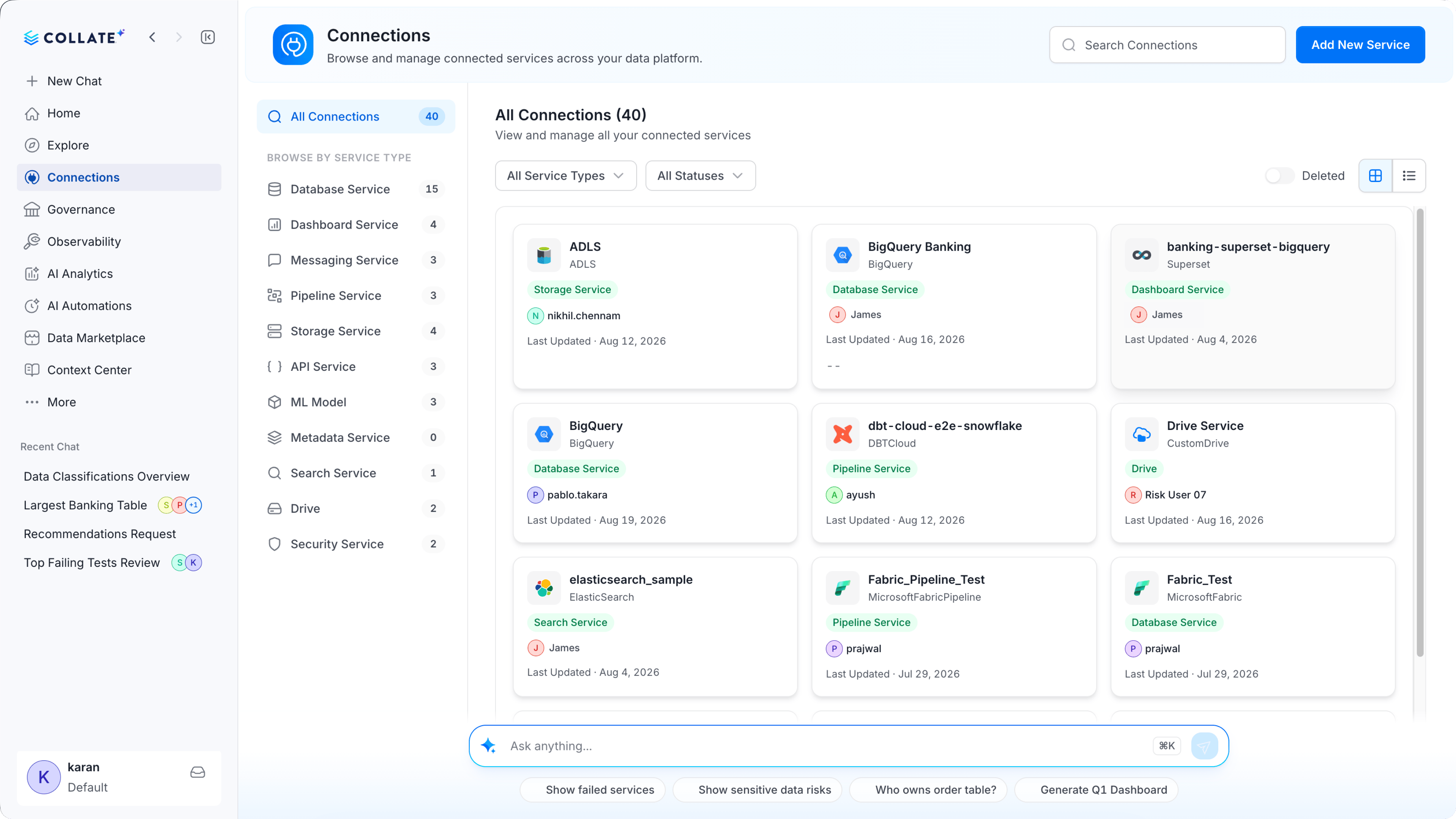Open Data Marketplace section
1456x819 pixels.
pos(119,338)
